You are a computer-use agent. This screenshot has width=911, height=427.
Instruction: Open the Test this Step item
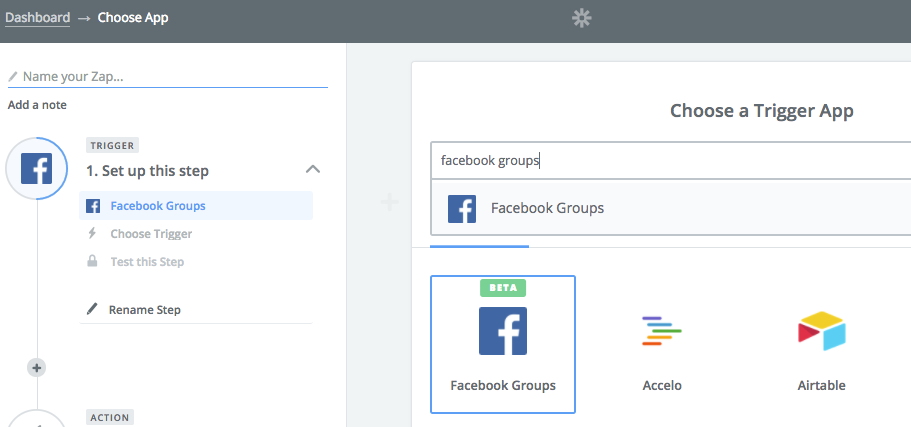[x=147, y=261]
